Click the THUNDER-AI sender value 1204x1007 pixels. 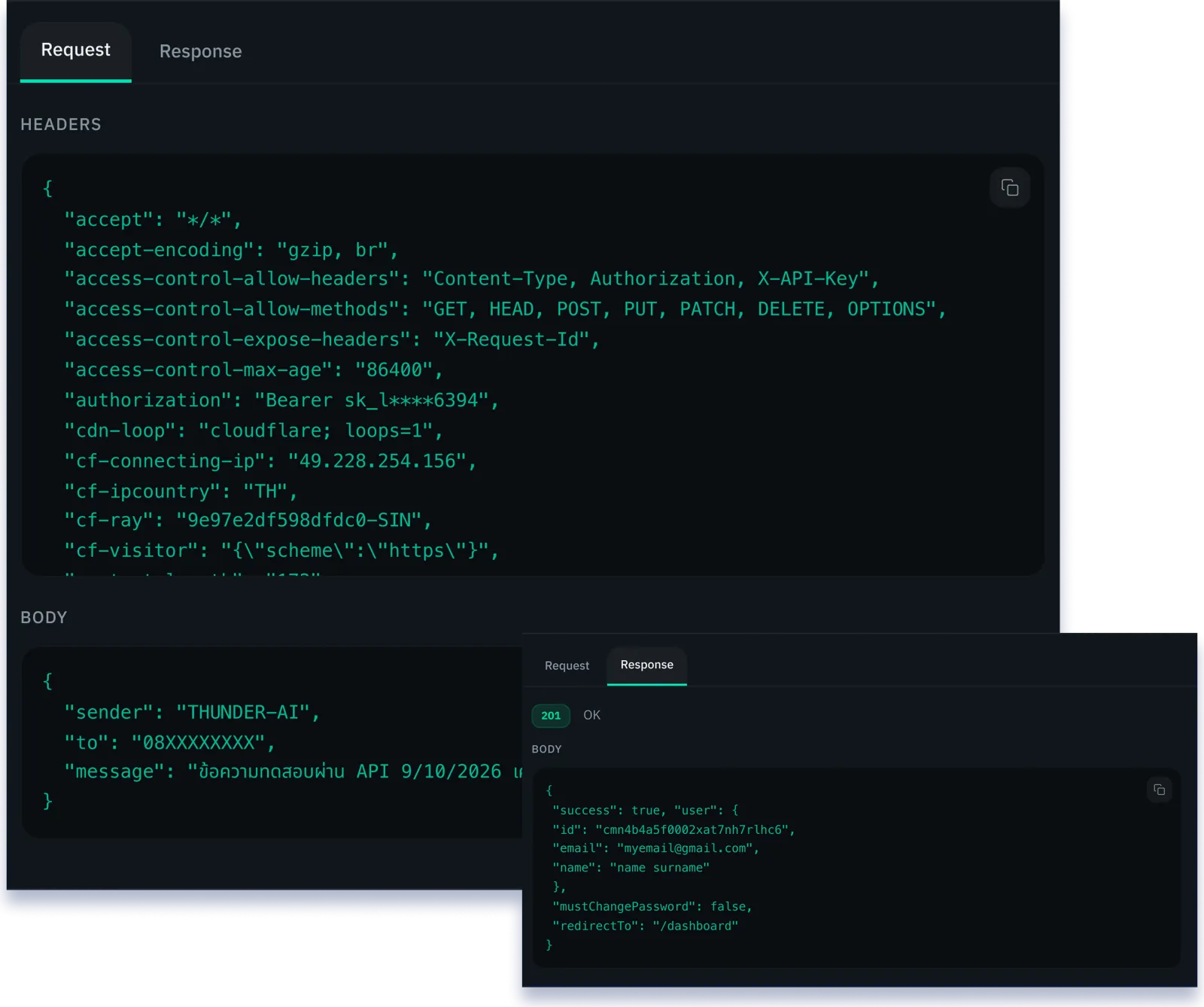pyautogui.click(x=242, y=711)
